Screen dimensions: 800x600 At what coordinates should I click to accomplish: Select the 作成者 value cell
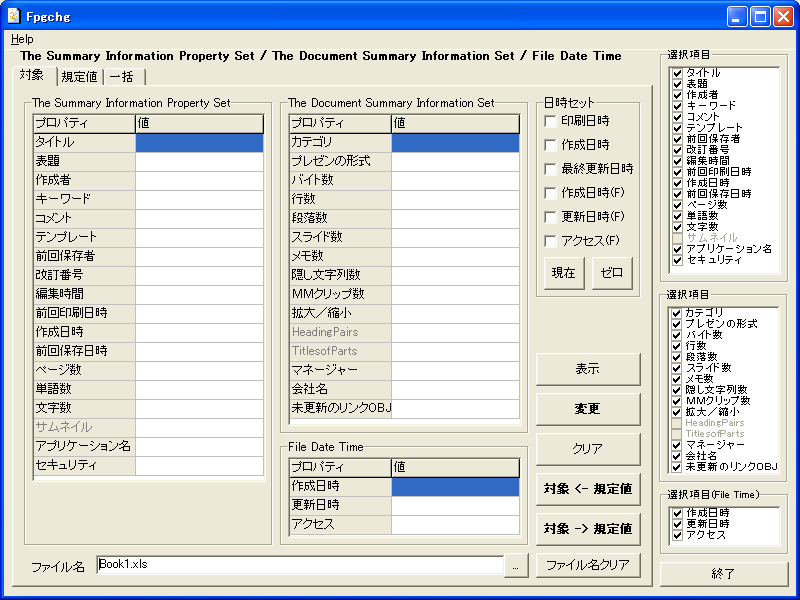click(199, 181)
